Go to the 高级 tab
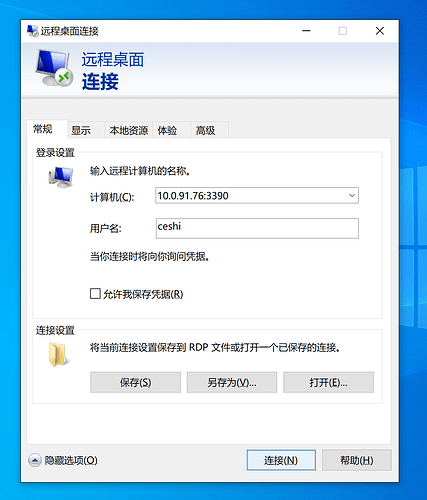The image size is (427, 500). (x=205, y=130)
